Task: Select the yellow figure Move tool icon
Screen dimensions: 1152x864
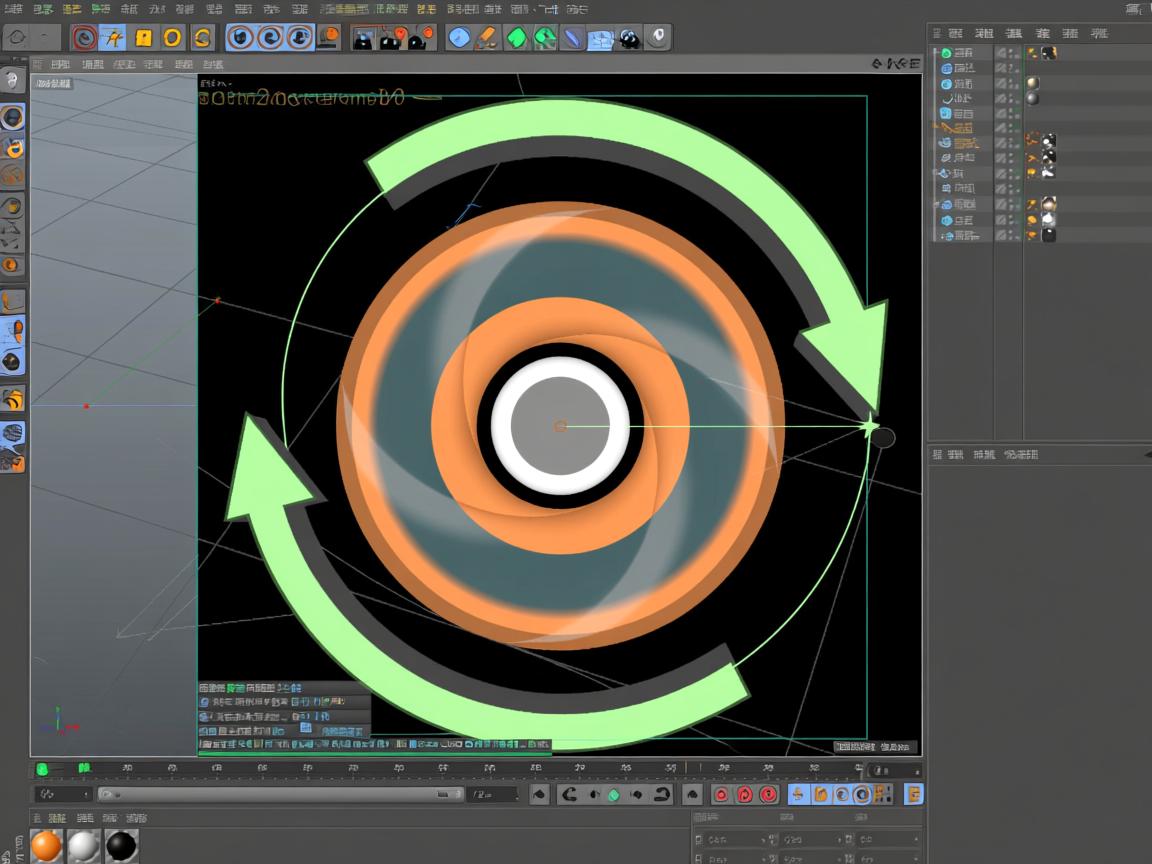Action: click(113, 38)
